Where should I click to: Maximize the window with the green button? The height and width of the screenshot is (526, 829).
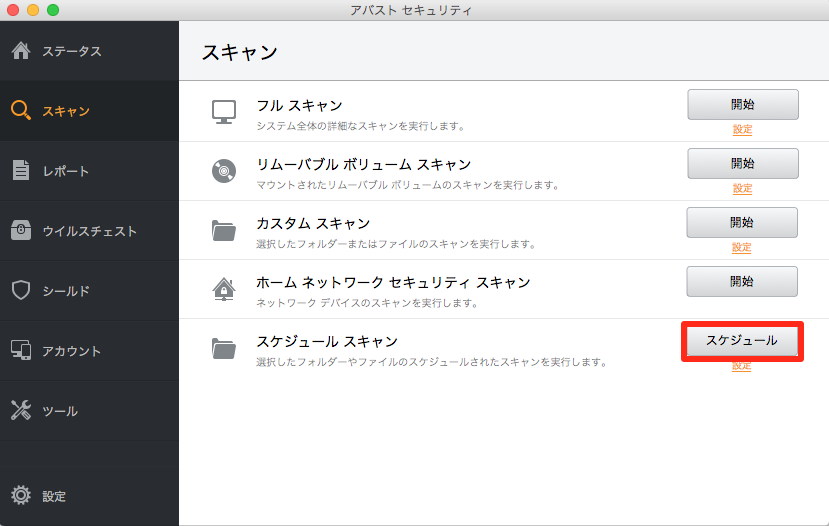point(53,10)
